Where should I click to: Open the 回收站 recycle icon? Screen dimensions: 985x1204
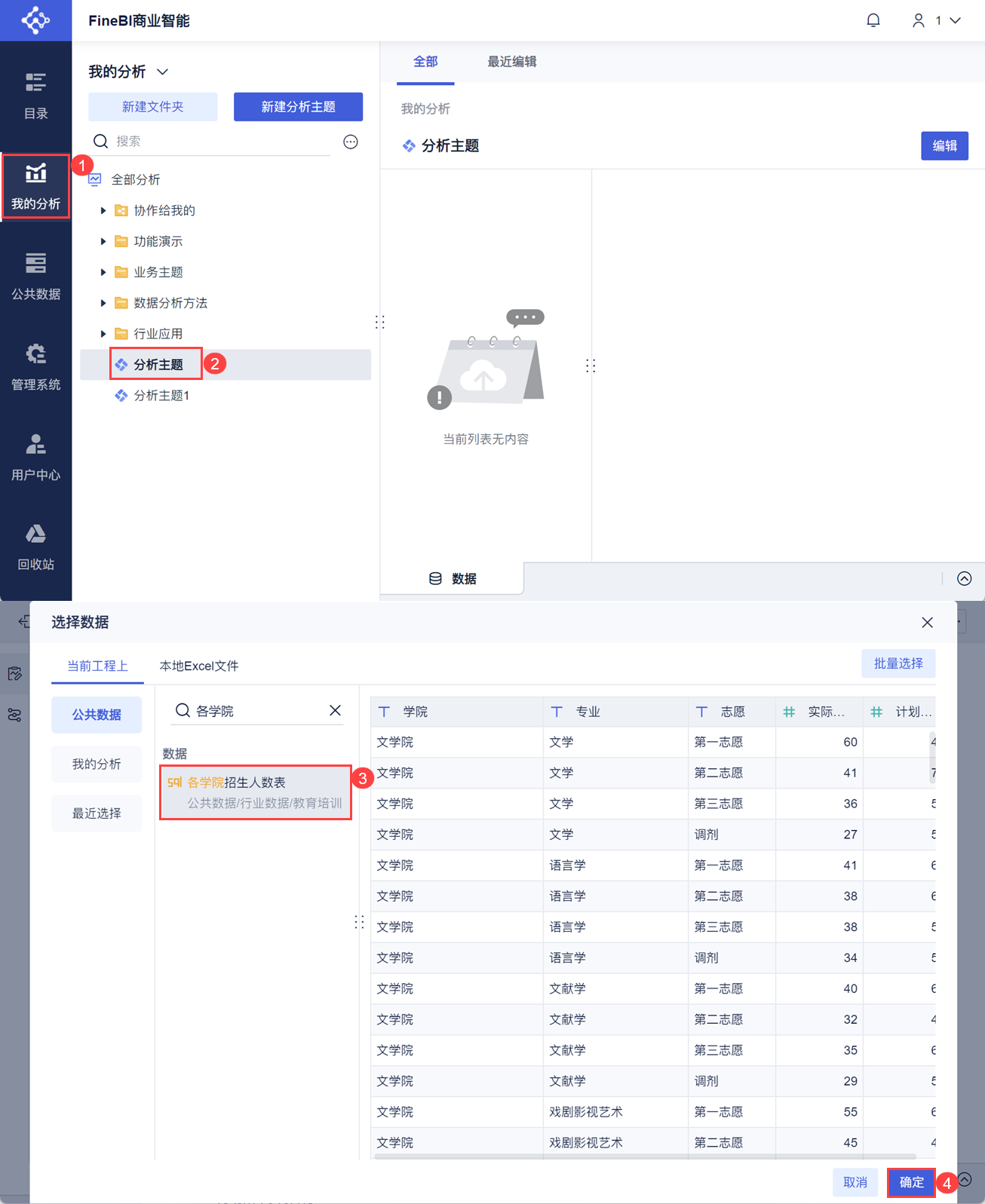[x=35, y=547]
